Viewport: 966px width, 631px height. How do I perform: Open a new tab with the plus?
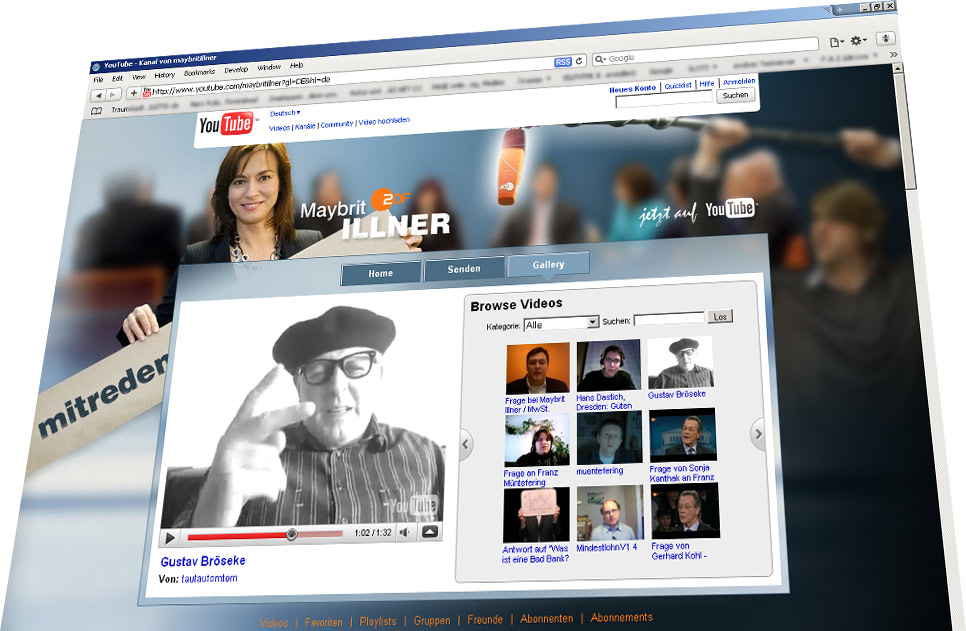click(x=840, y=10)
